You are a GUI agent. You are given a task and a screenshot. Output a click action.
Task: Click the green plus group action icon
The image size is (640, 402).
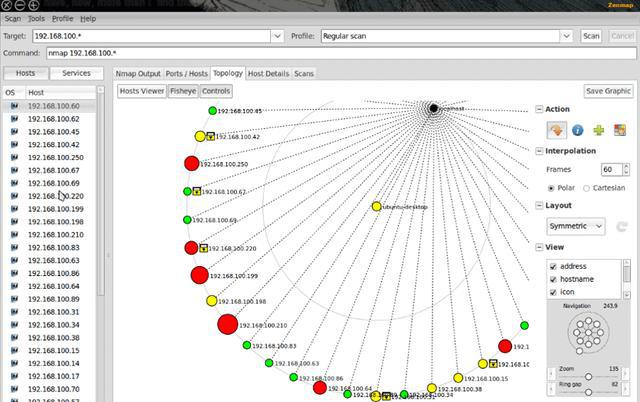(598, 130)
